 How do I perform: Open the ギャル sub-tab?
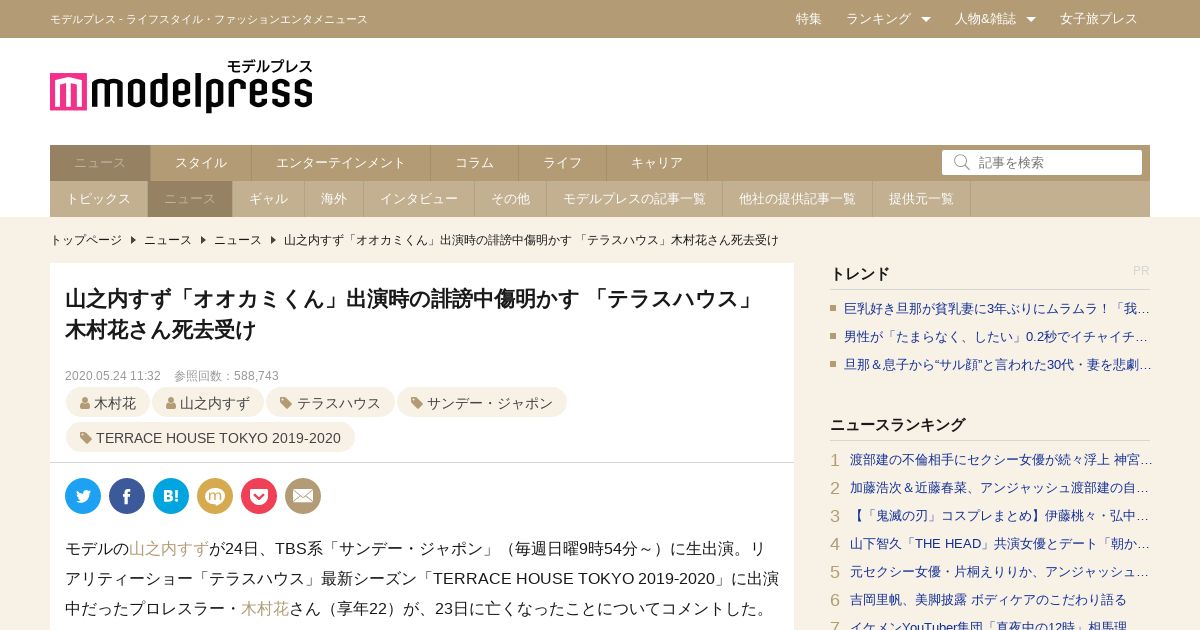(269, 199)
